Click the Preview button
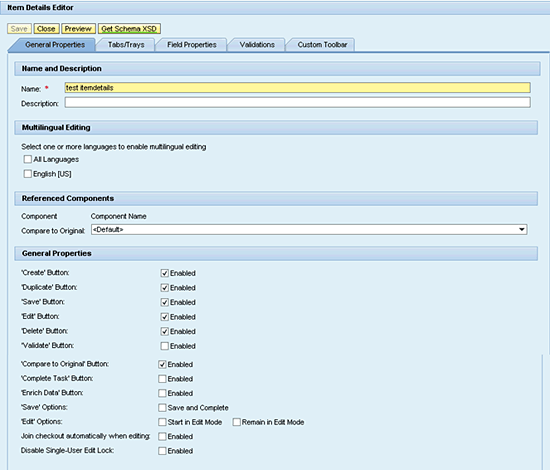Viewport: 550px width, 470px height. click(78, 29)
